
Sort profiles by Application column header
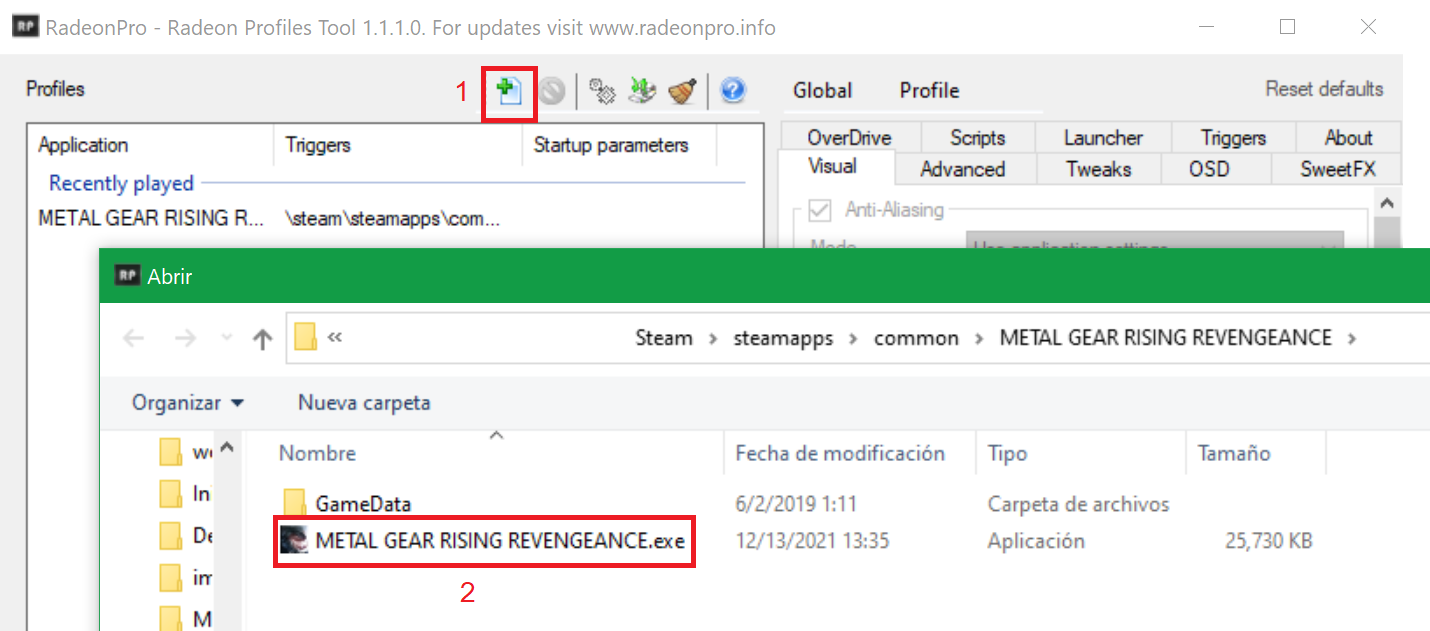pyautogui.click(x=150, y=145)
